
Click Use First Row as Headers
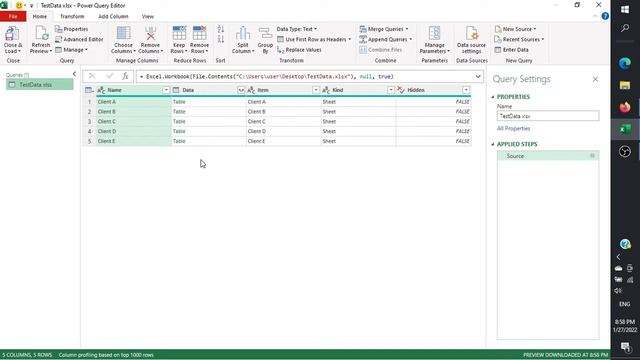(x=314, y=39)
